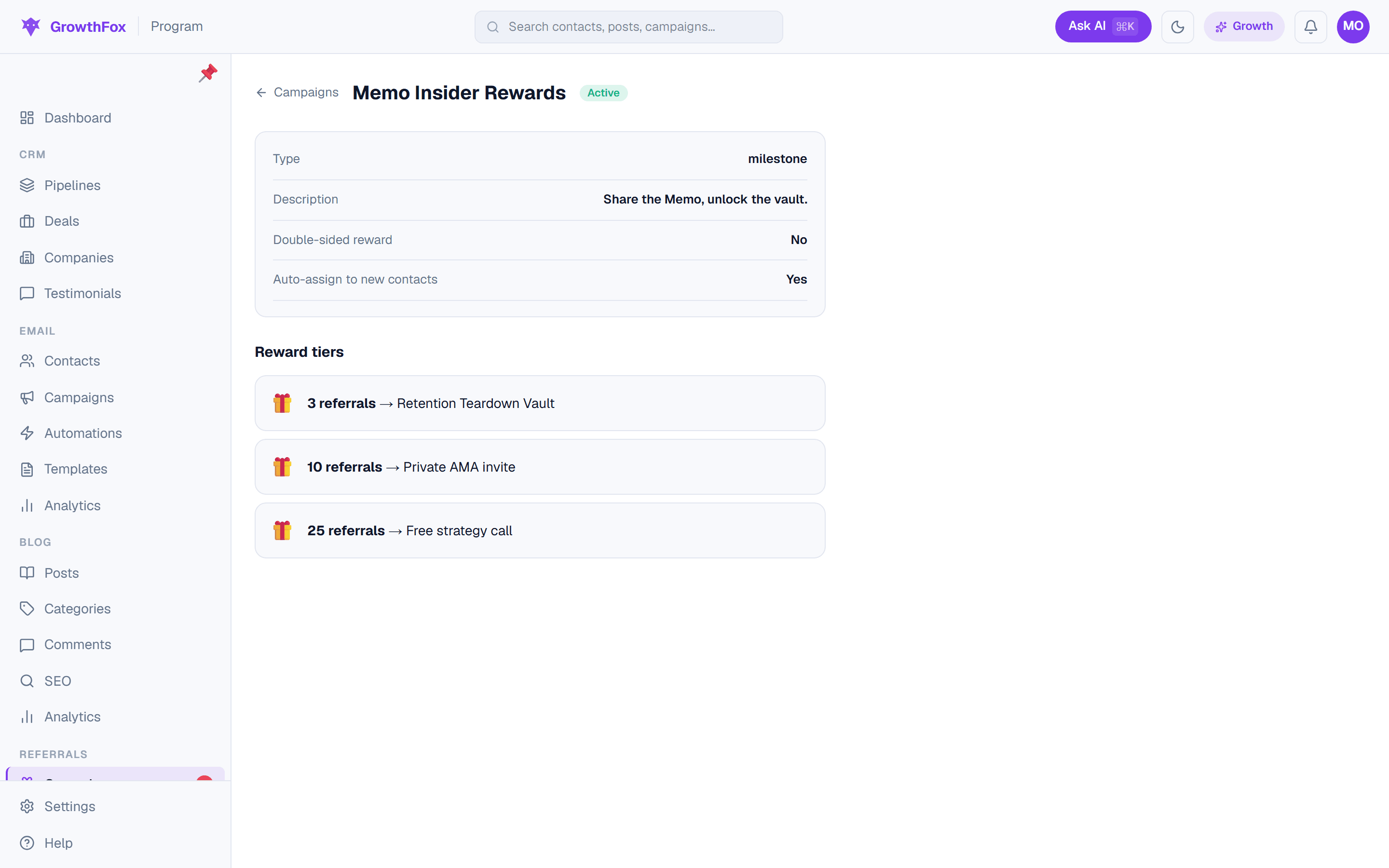Click the Comments bubble icon
1389x868 pixels.
click(x=27, y=645)
